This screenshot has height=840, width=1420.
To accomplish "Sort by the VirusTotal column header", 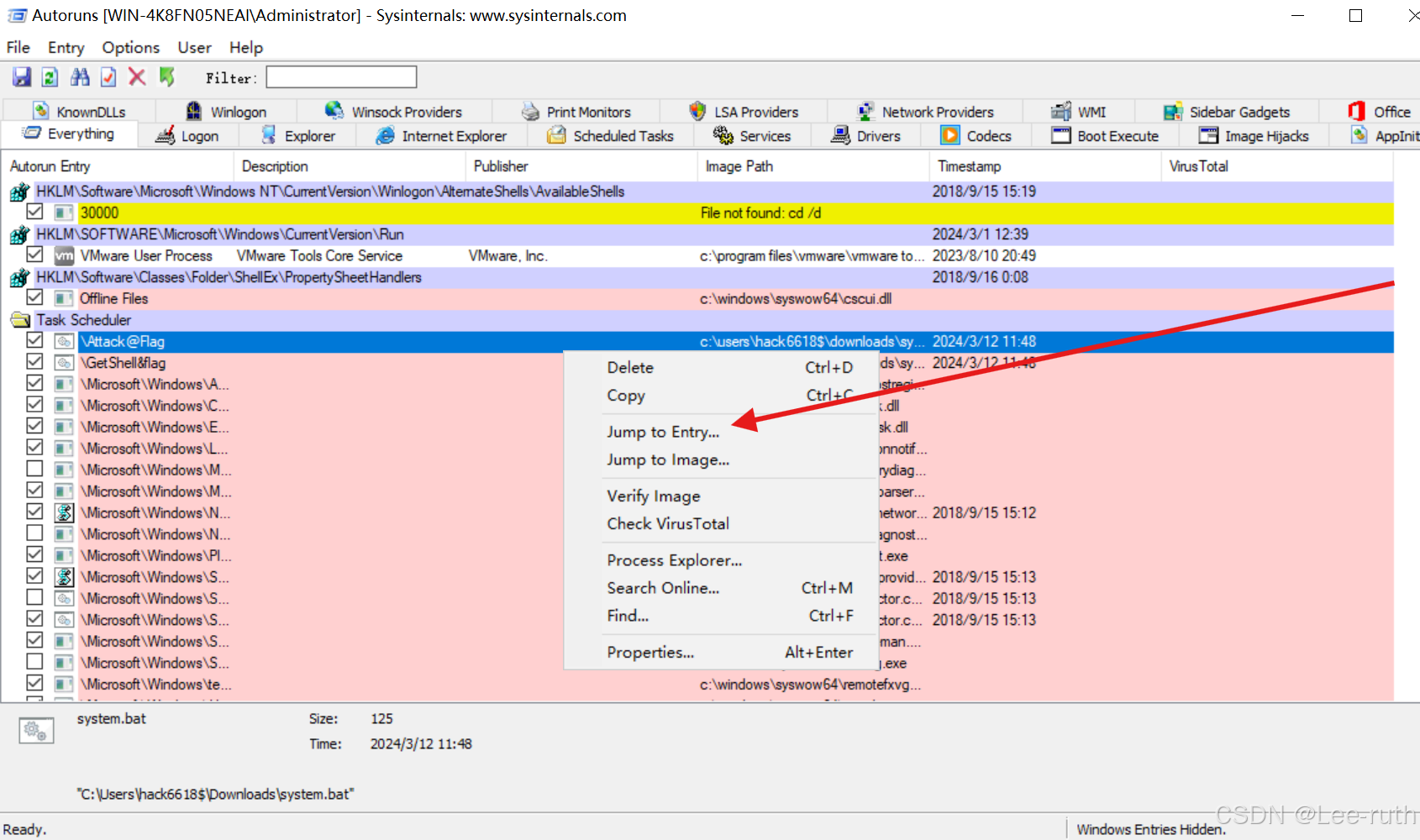I will (1276, 166).
